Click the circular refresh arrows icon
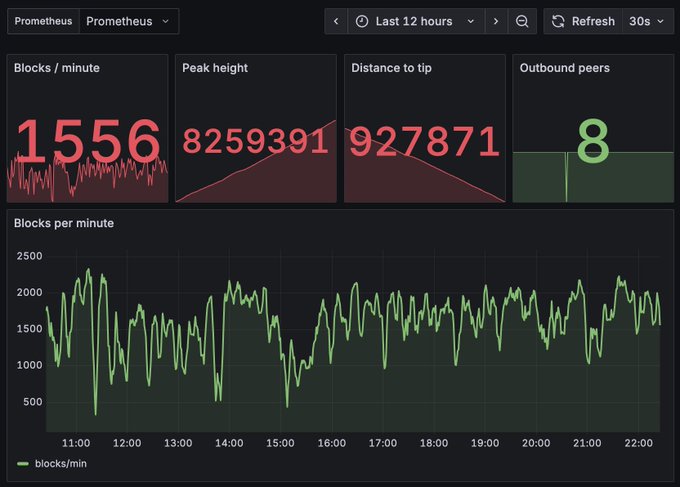 click(558, 21)
